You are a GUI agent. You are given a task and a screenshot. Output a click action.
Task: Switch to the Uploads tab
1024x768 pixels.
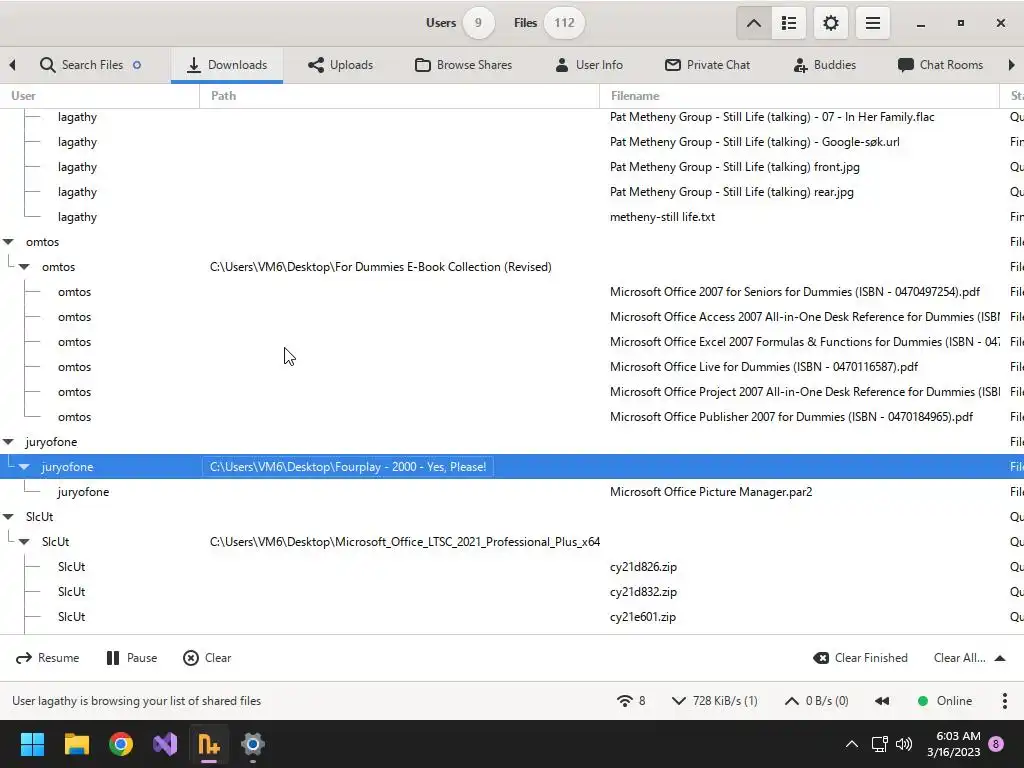click(x=340, y=65)
